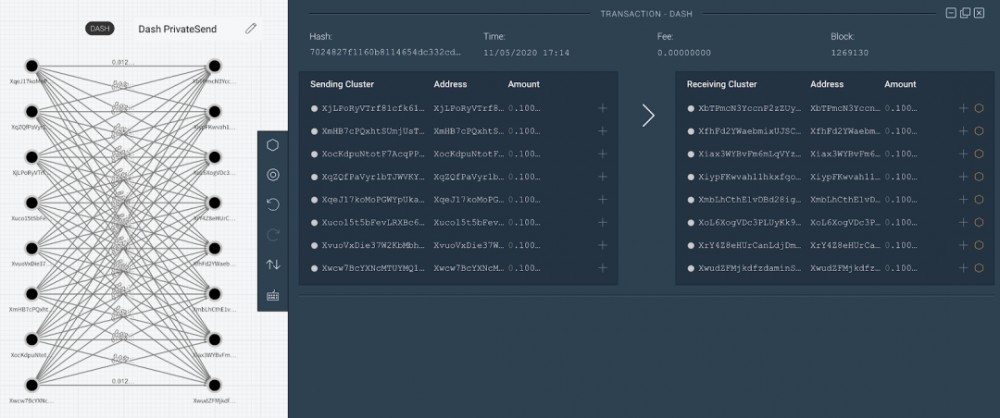1000x418 pixels.
Task: Click the redo arrow in graph toolbar
Action: [x=273, y=235]
